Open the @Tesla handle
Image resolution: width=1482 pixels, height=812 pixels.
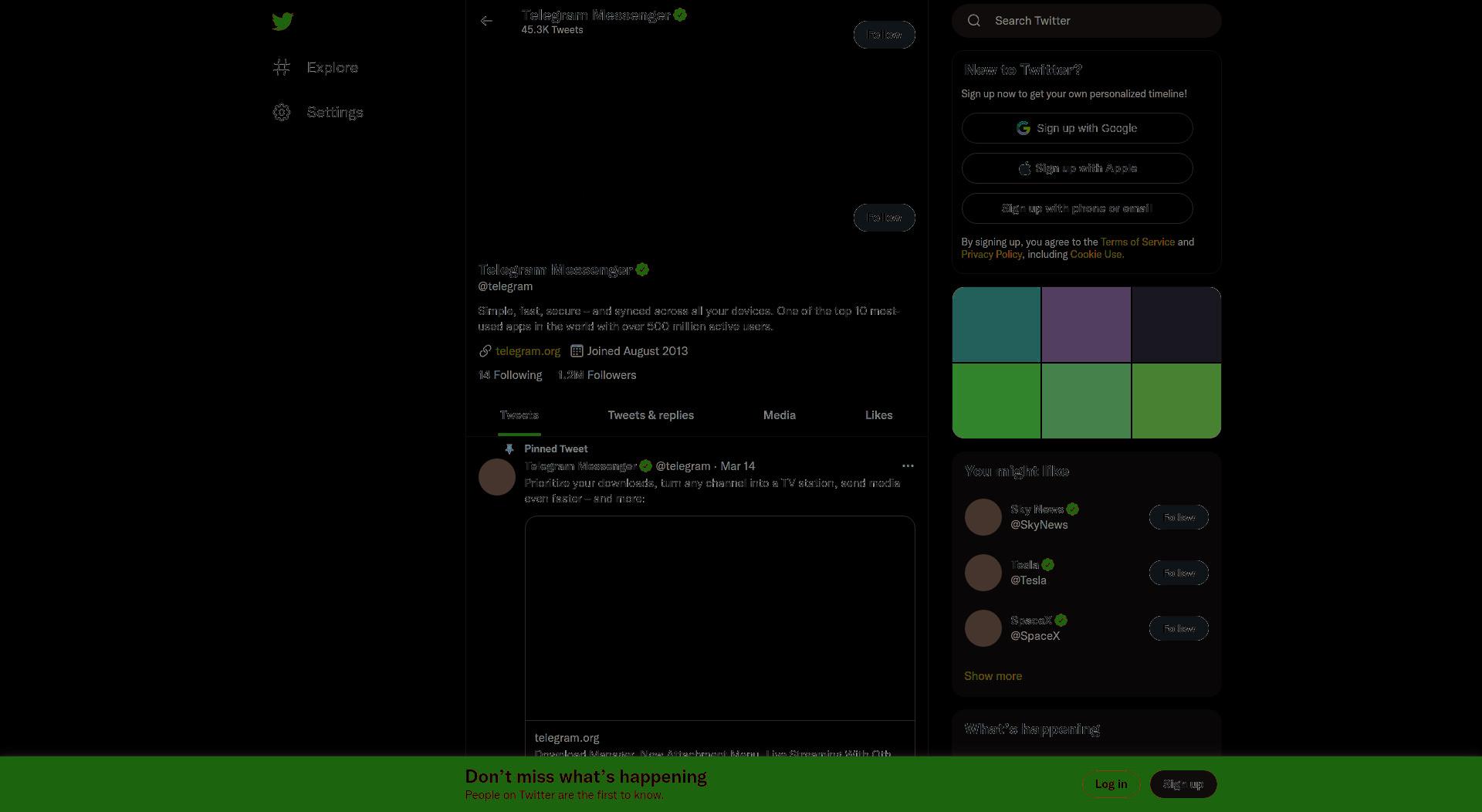[x=1028, y=580]
